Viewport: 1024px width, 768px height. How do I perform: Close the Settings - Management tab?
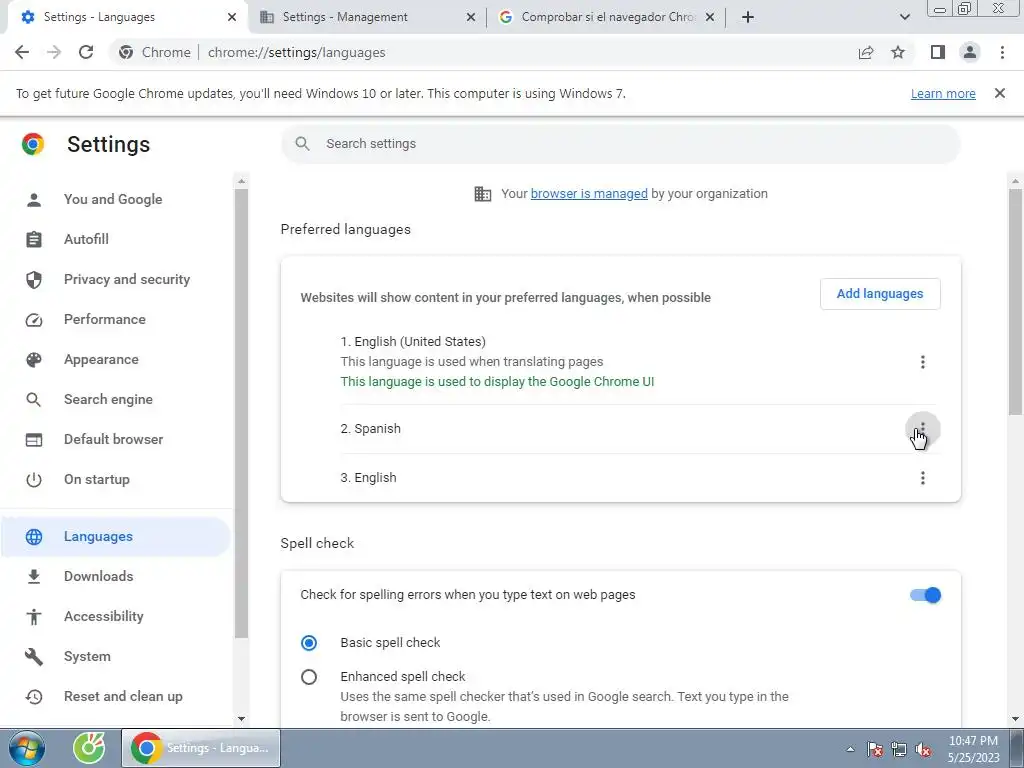(471, 17)
